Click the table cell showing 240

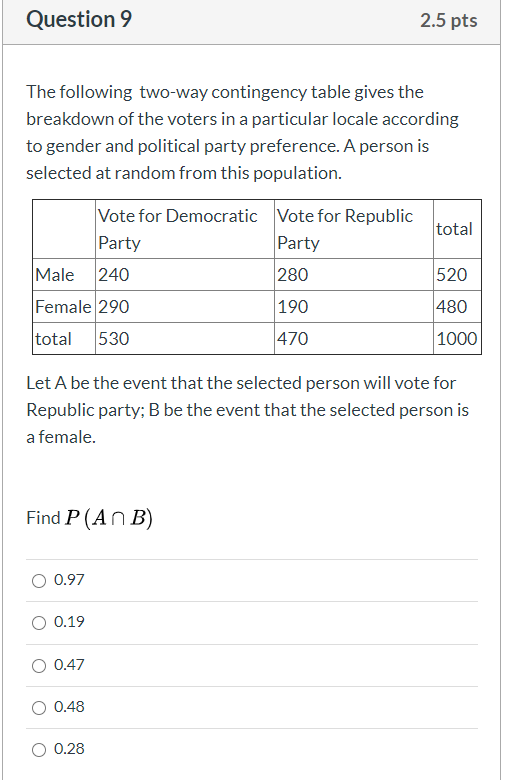tap(185, 275)
